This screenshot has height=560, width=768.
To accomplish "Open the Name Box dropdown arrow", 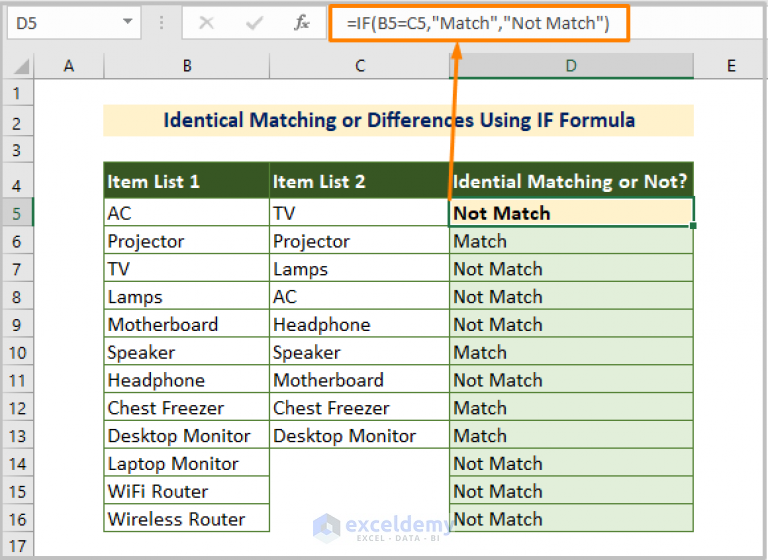I will coord(127,22).
